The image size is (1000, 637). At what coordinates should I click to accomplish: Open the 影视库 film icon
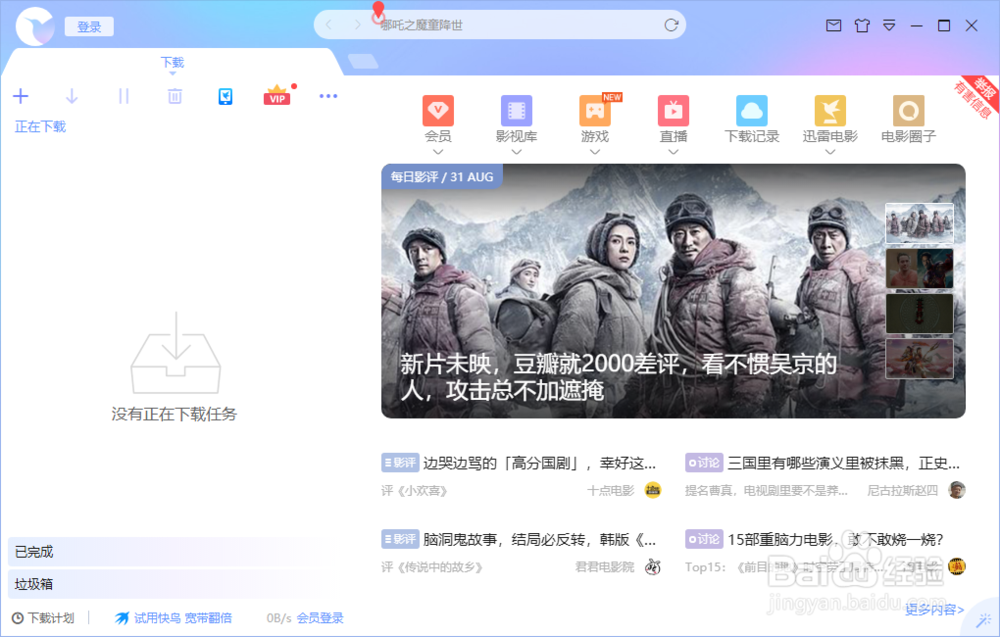pyautogui.click(x=517, y=111)
